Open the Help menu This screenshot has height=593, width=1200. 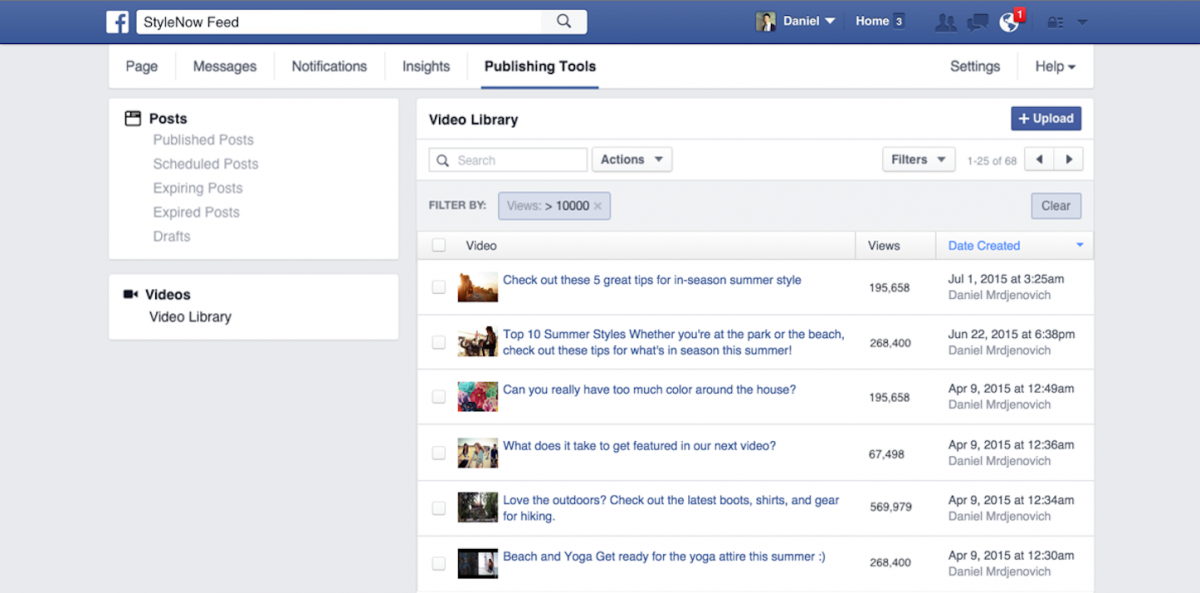point(1053,66)
